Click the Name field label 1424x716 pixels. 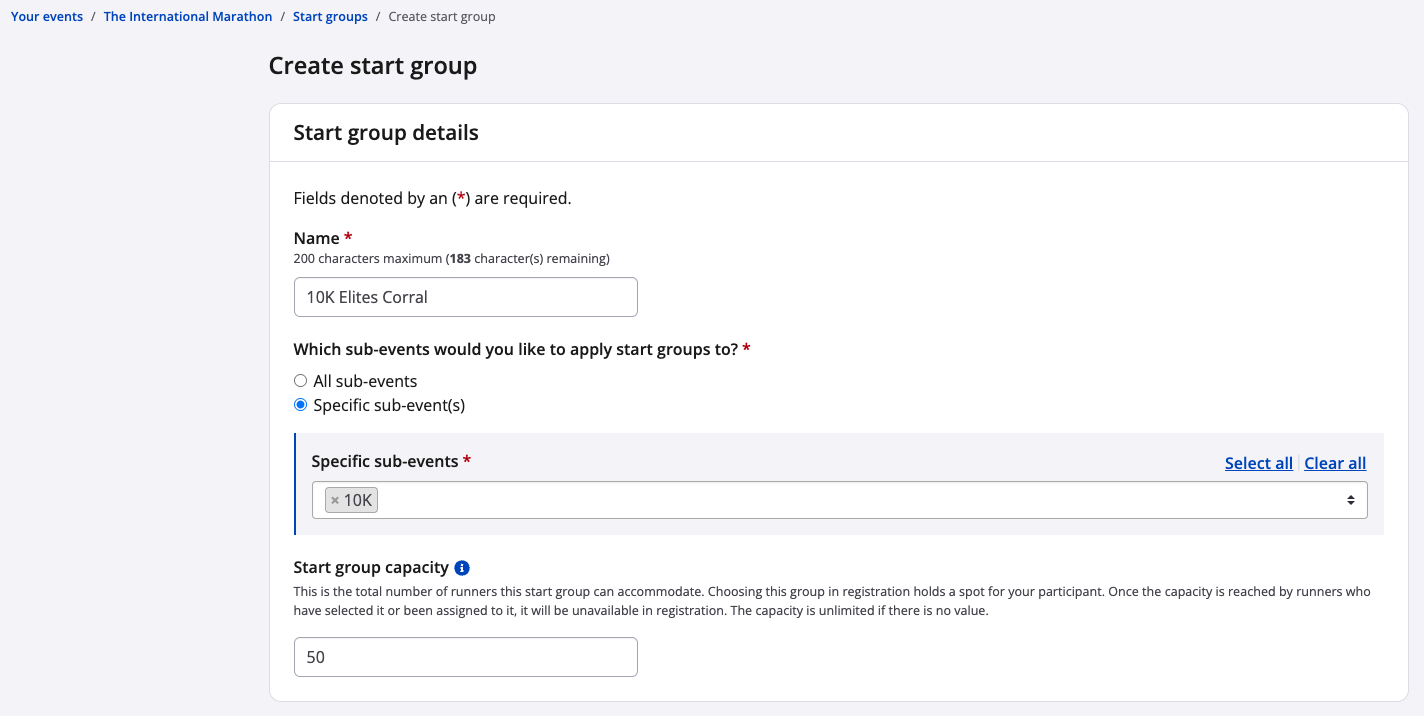click(317, 238)
